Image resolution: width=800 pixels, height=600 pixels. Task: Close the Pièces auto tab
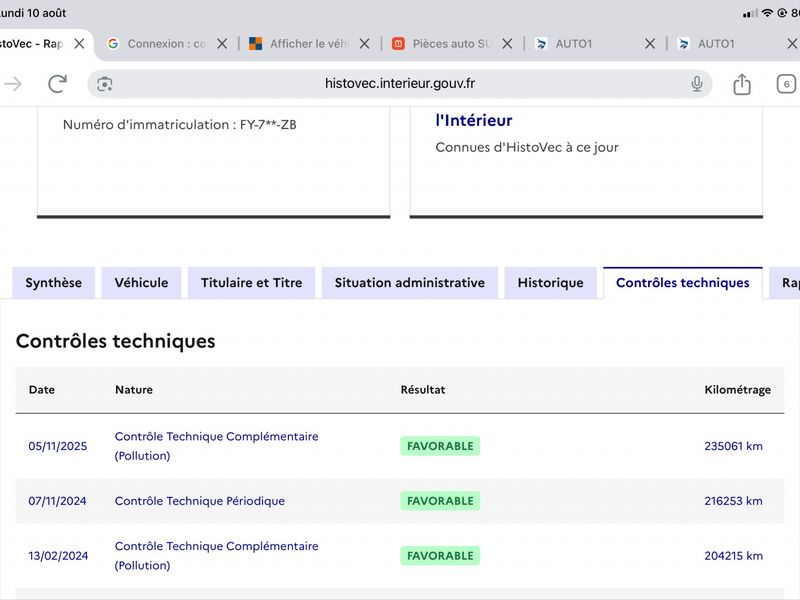point(507,44)
